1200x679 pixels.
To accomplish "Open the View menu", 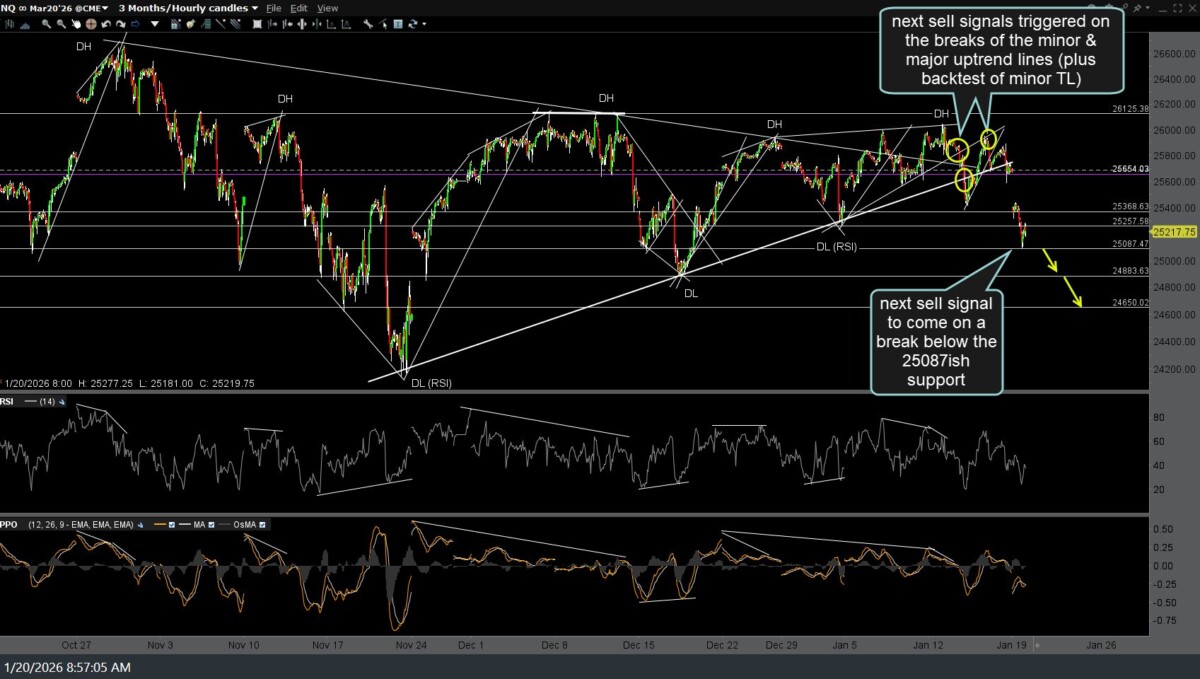I will [327, 8].
